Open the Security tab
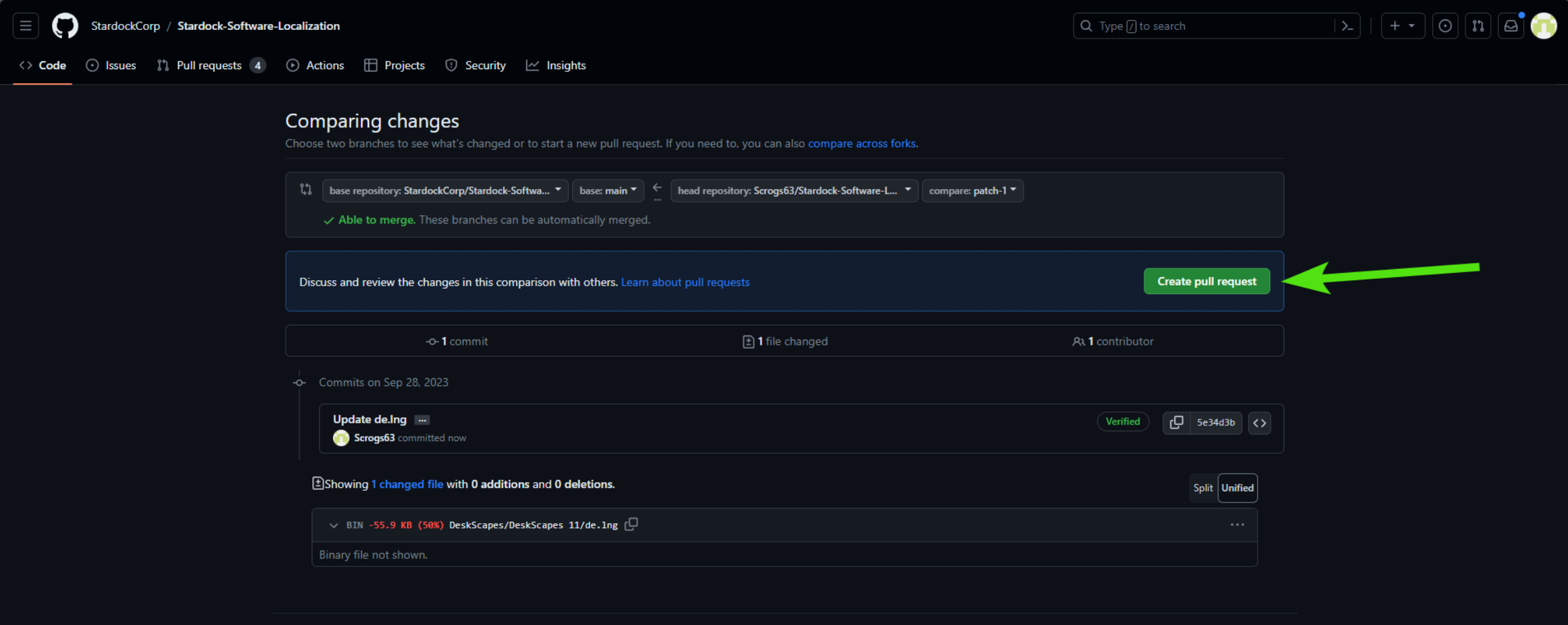The image size is (1568, 625). click(x=476, y=65)
